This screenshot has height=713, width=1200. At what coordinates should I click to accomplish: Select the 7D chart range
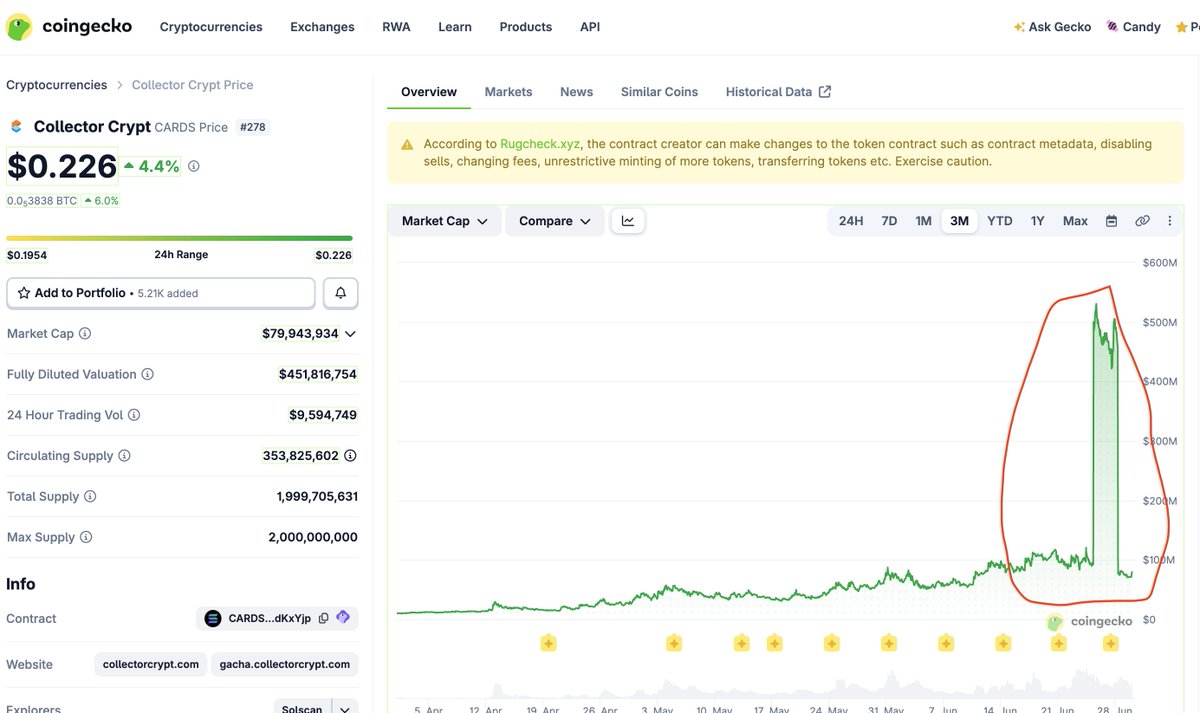[889, 221]
